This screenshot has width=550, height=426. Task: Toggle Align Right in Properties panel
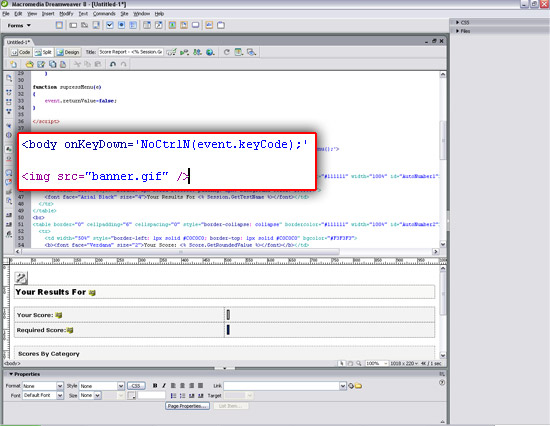click(x=192, y=386)
